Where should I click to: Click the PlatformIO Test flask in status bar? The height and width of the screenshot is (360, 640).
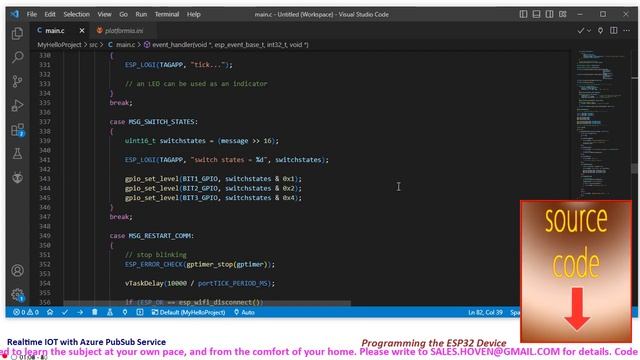click(x=110, y=312)
